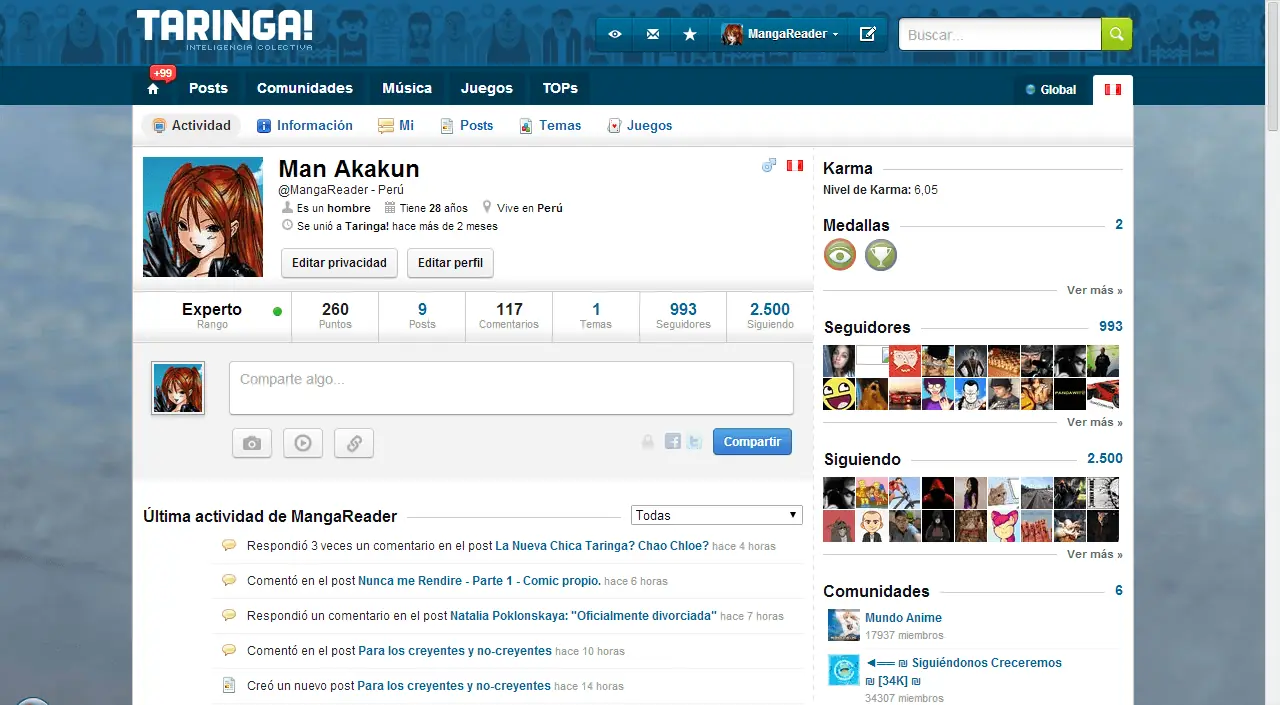Click Ver más under Medallas
This screenshot has width=1280, height=705.
tap(1094, 290)
